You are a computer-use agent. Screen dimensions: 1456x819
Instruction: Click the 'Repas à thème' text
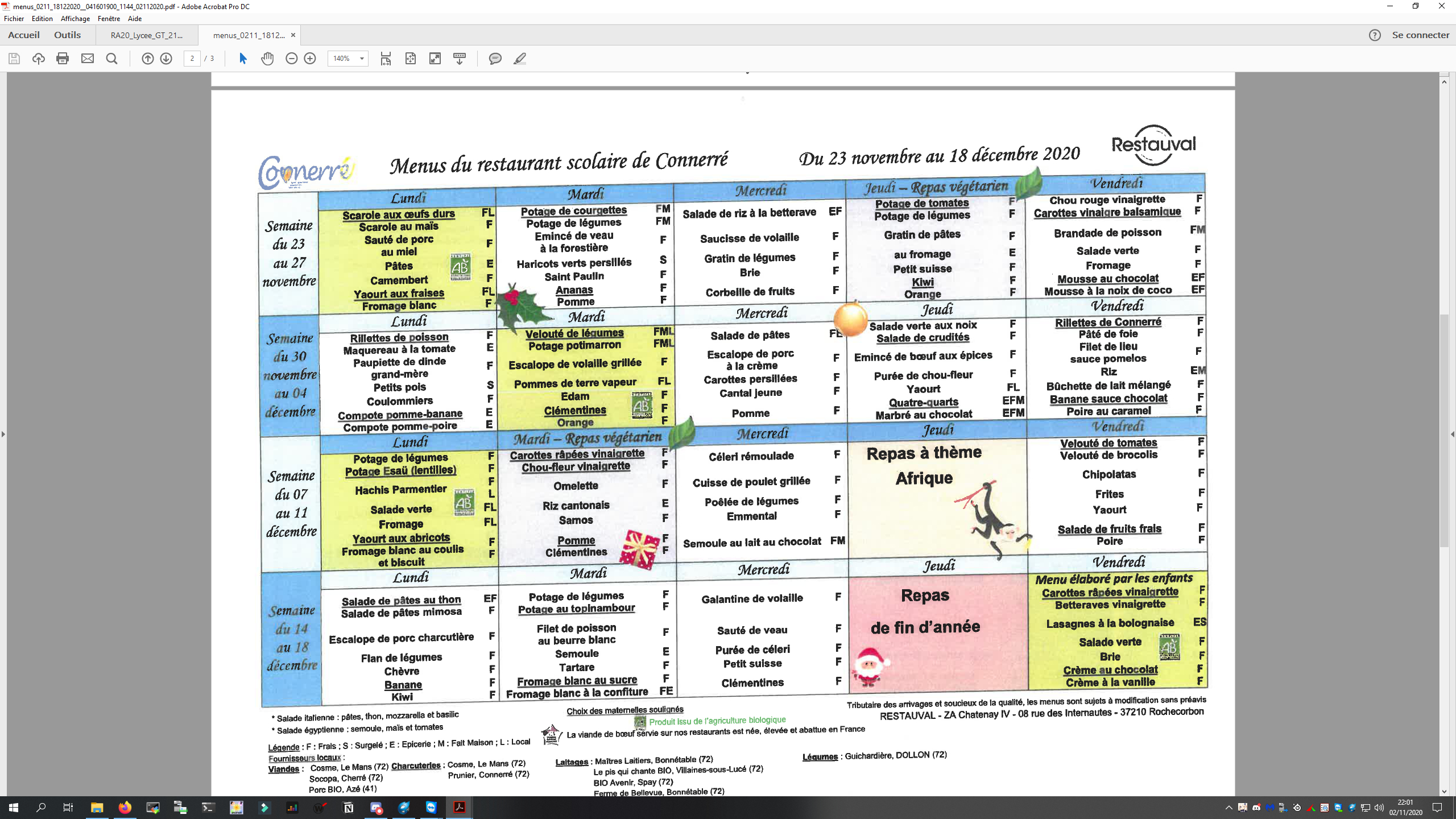(924, 453)
